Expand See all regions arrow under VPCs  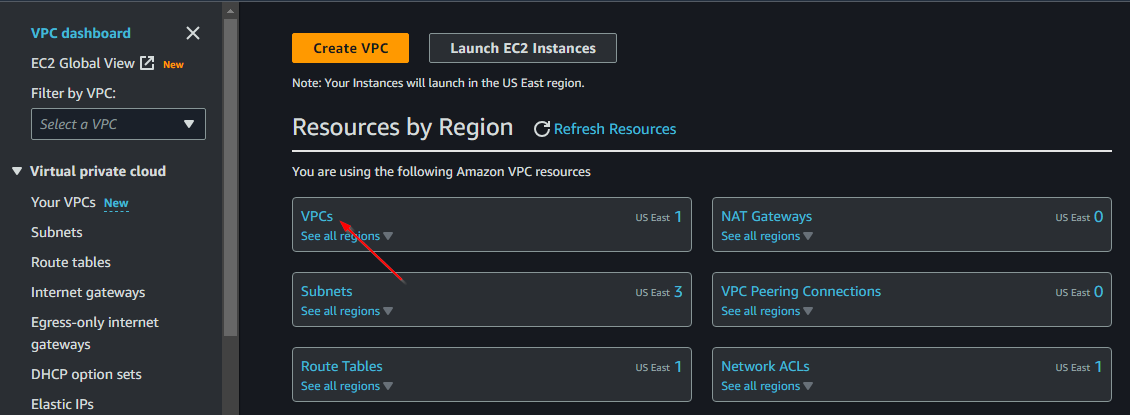click(388, 237)
